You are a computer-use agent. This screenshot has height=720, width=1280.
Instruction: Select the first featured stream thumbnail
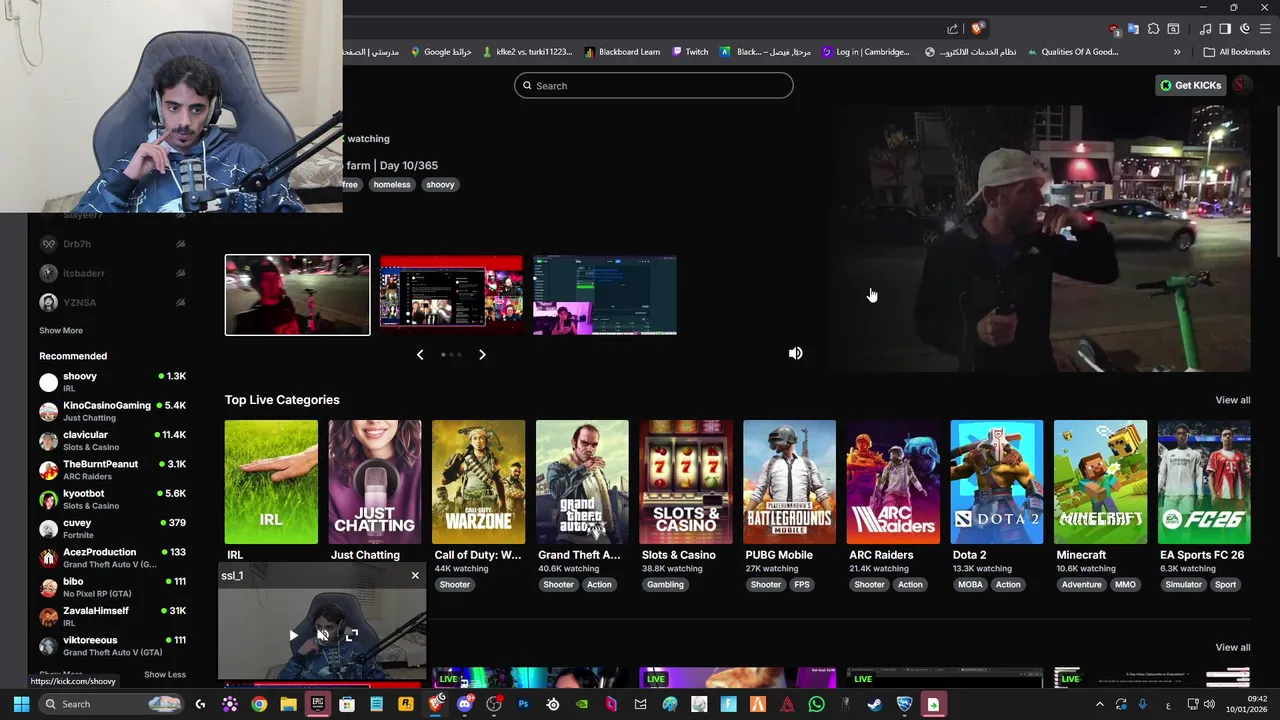[x=297, y=295]
